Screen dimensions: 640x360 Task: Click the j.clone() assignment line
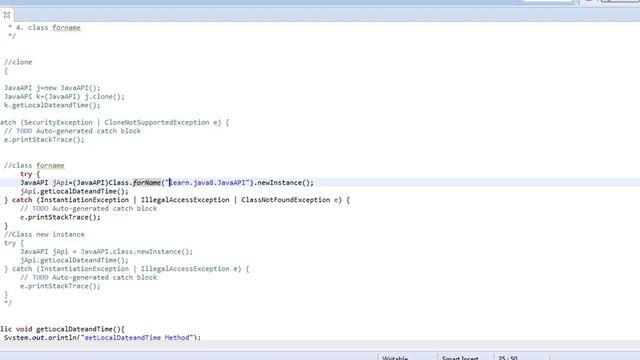[64, 96]
